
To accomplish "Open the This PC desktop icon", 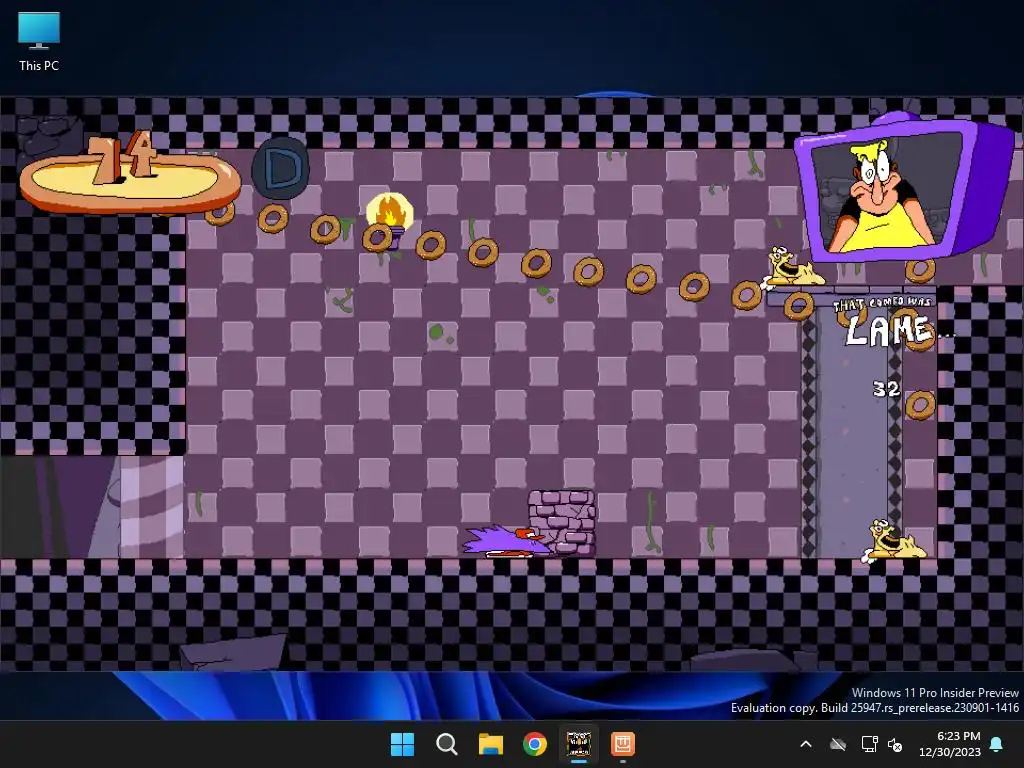I will [39, 41].
